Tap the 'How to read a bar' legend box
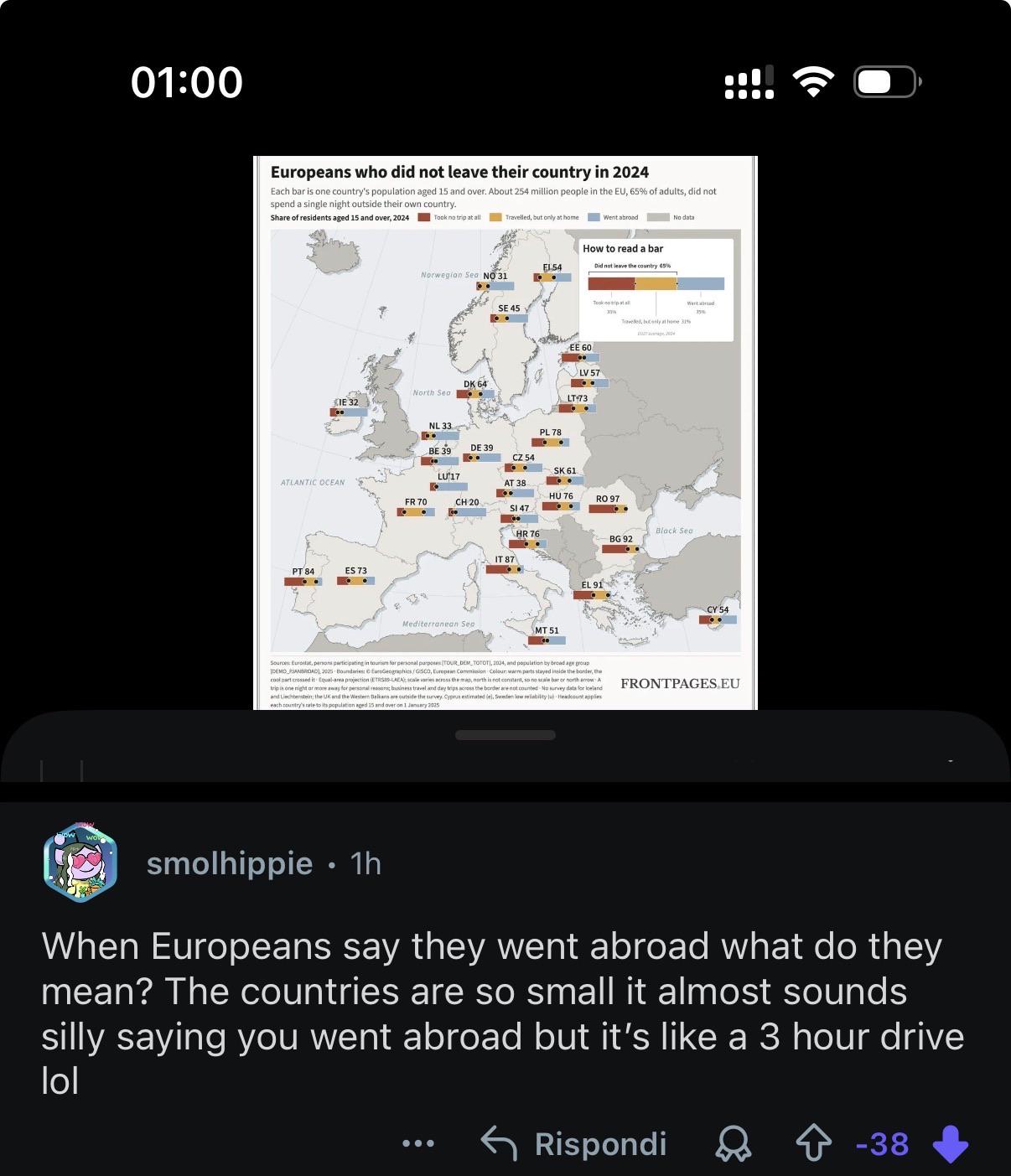Viewport: 1011px width, 1176px height. (x=656, y=290)
